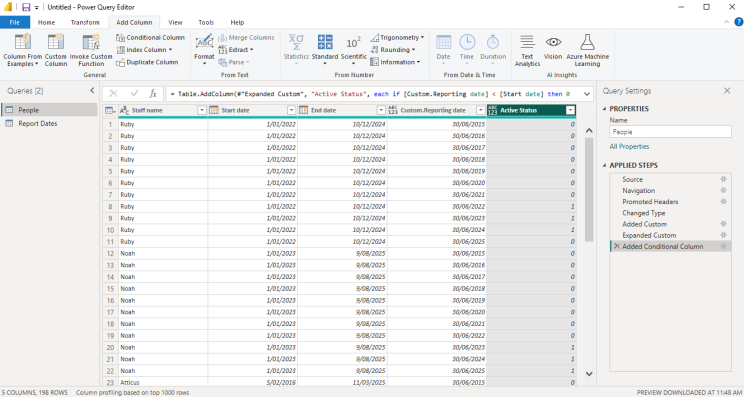Confirm the formula with the checkmark
Image resolution: width=744 pixels, height=397 pixels.
(134, 94)
